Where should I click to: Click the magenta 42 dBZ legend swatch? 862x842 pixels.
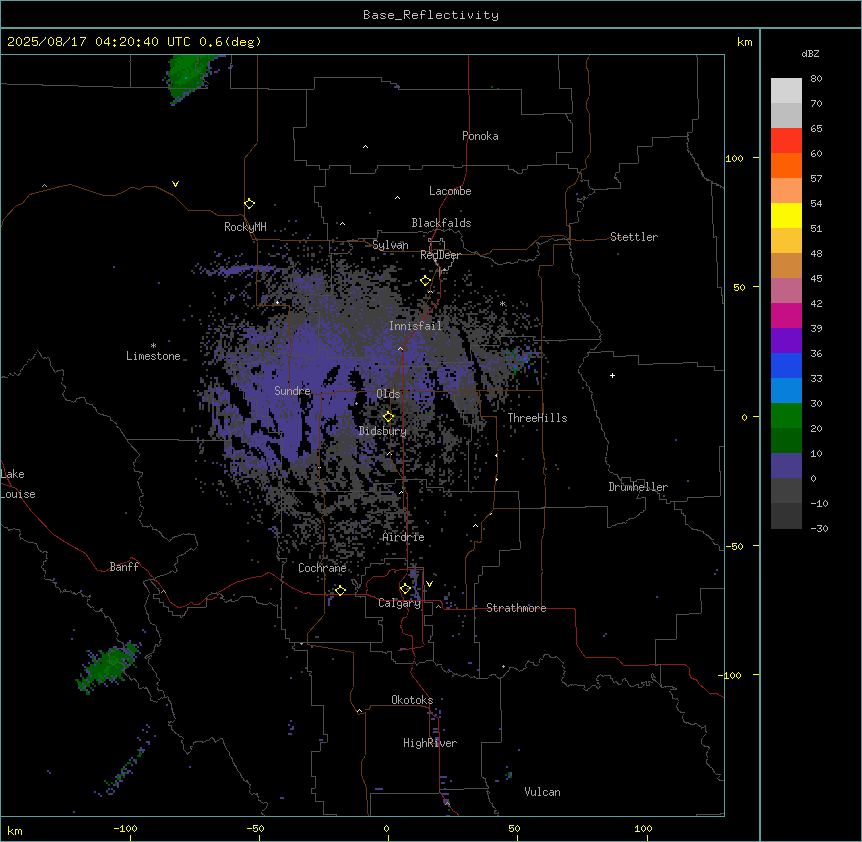[786, 315]
